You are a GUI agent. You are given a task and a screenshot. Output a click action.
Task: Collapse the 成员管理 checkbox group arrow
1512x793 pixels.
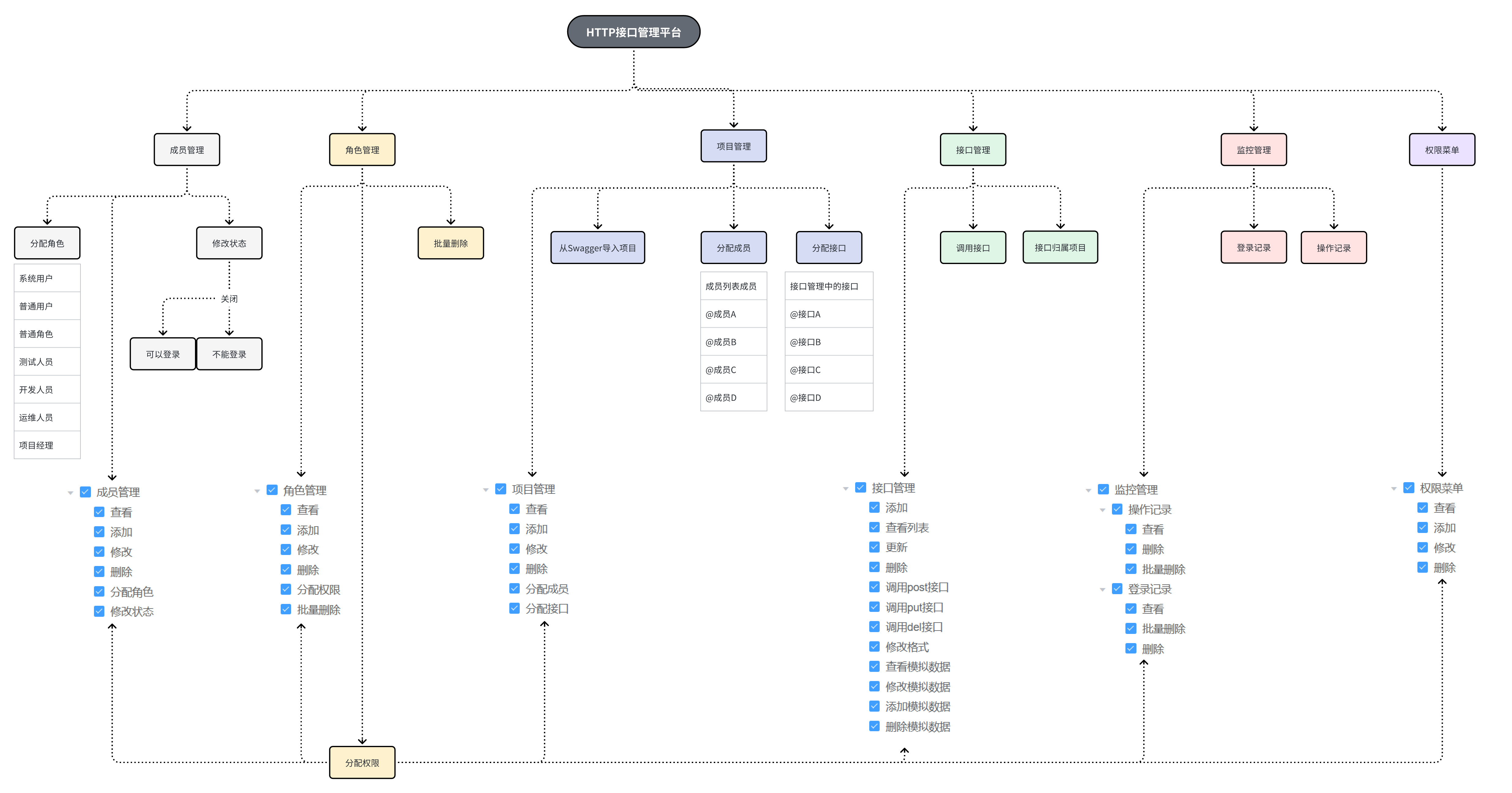point(70,492)
